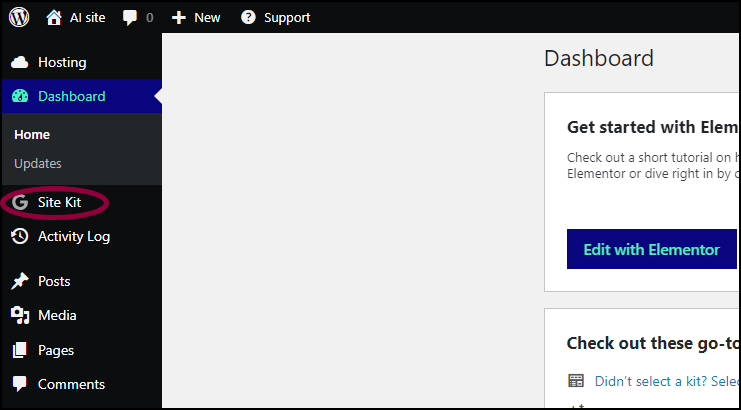Follow the "Didn't select a kit?" link
Screen dimensions: 741x410
[667, 381]
